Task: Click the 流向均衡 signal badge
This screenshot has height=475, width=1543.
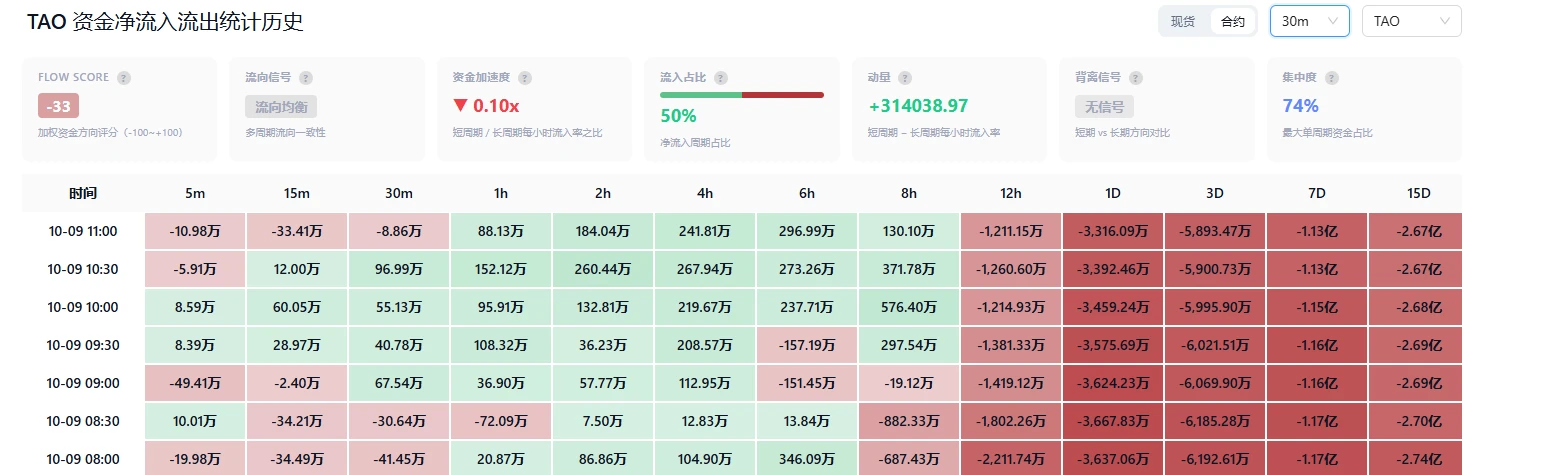Action: point(281,106)
